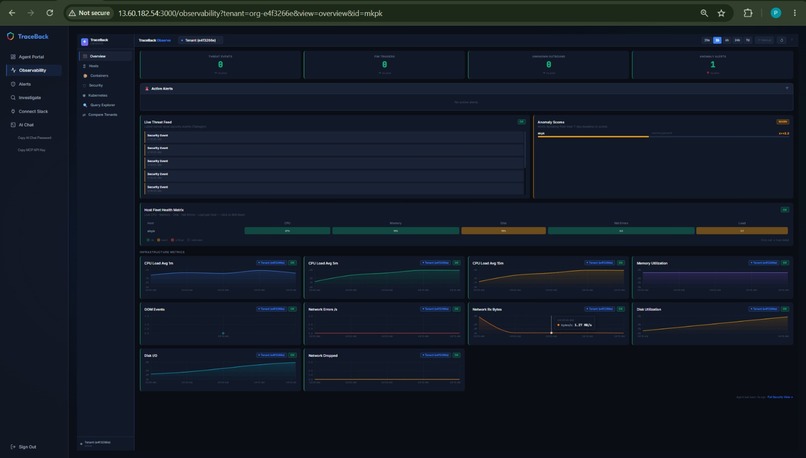Click the Observability pulse icon
This screenshot has width=806, height=458.
click(x=13, y=70)
